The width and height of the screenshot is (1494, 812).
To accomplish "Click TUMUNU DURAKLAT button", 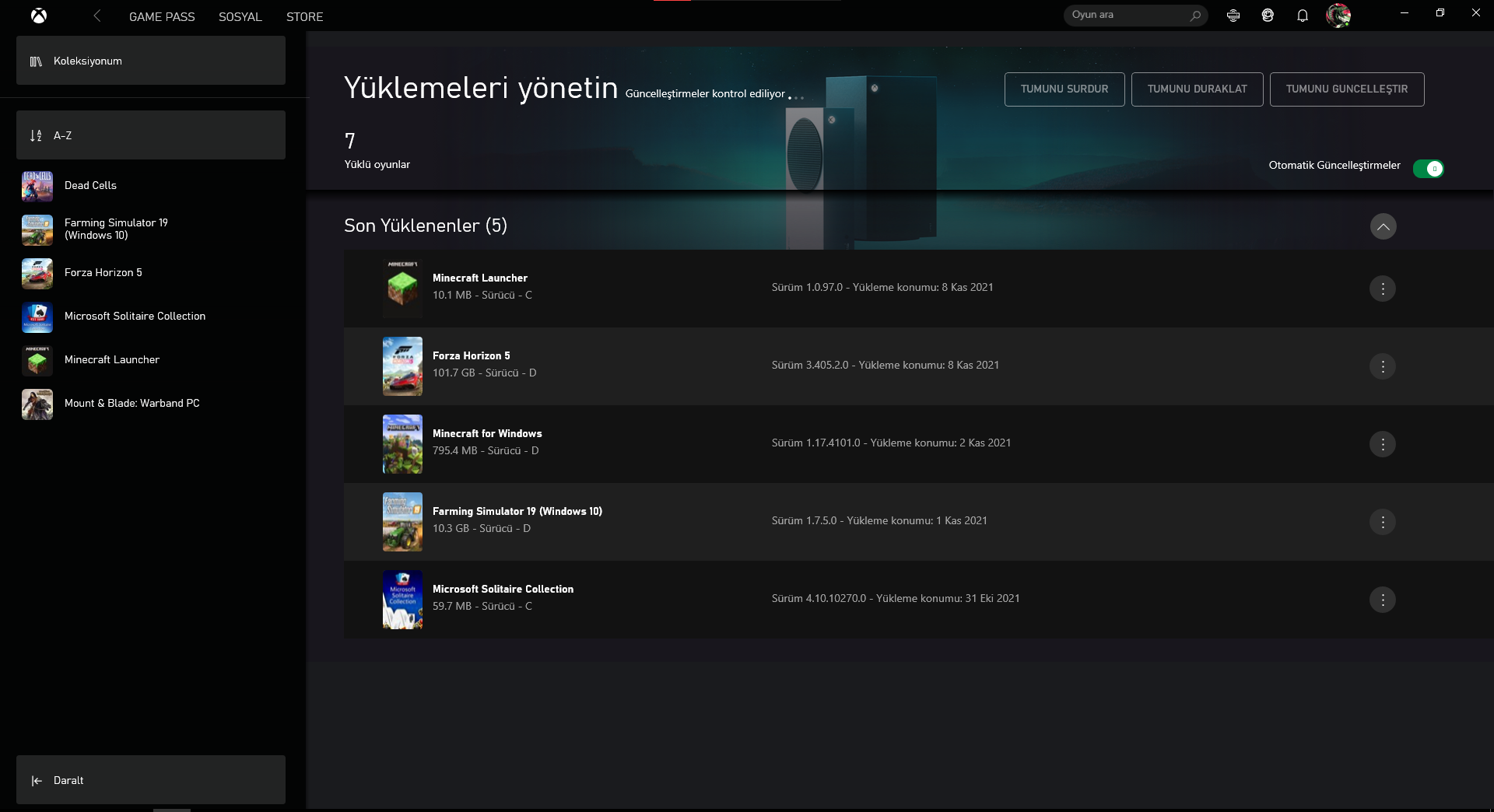I will (1197, 89).
